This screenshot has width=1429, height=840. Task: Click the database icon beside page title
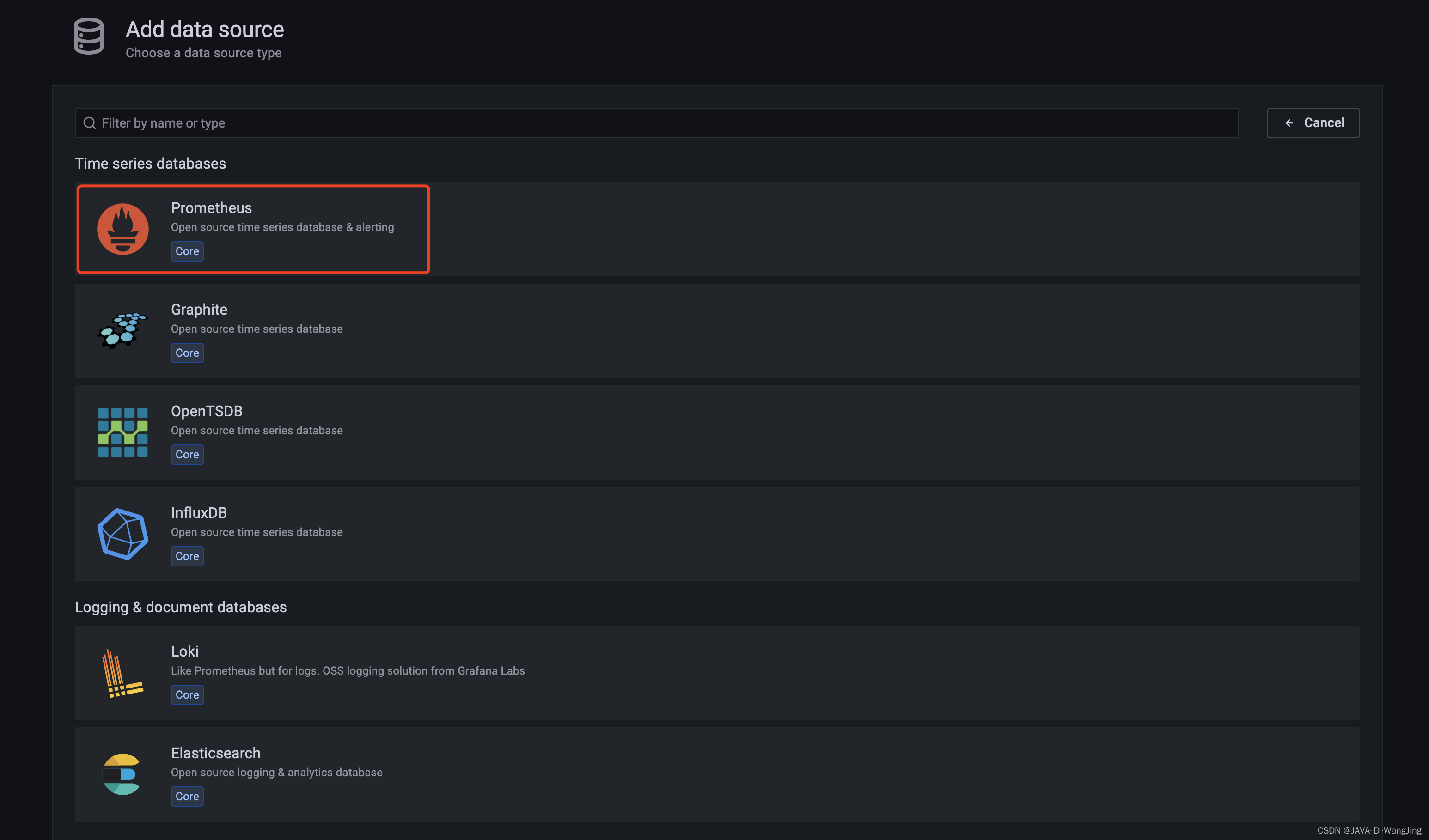coord(88,37)
